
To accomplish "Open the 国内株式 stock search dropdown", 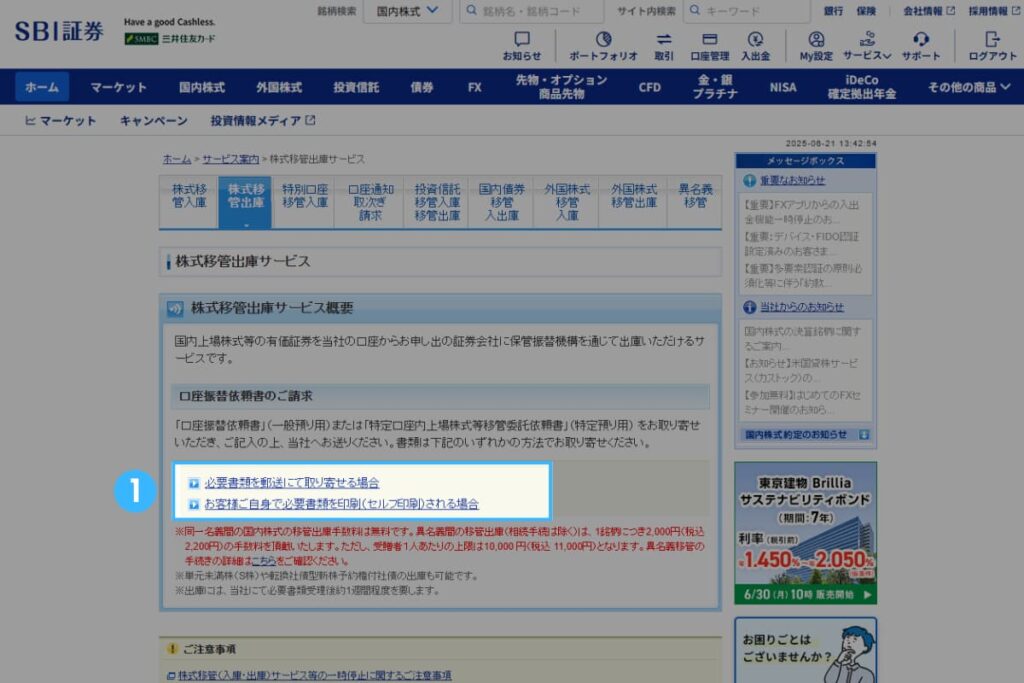I will tap(406, 11).
